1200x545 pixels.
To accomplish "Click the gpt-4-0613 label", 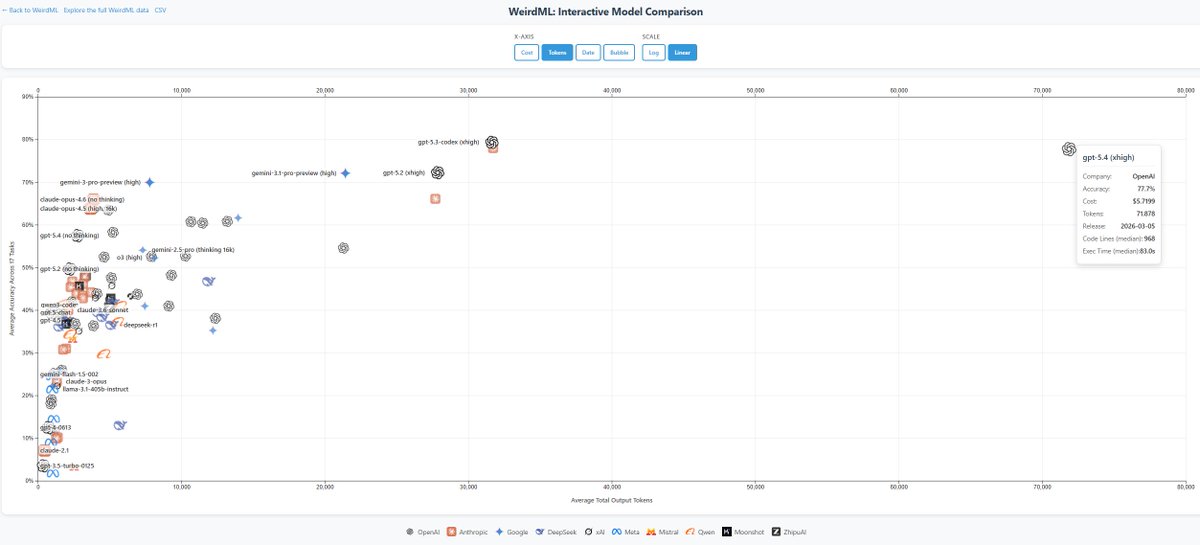I will (x=55, y=427).
